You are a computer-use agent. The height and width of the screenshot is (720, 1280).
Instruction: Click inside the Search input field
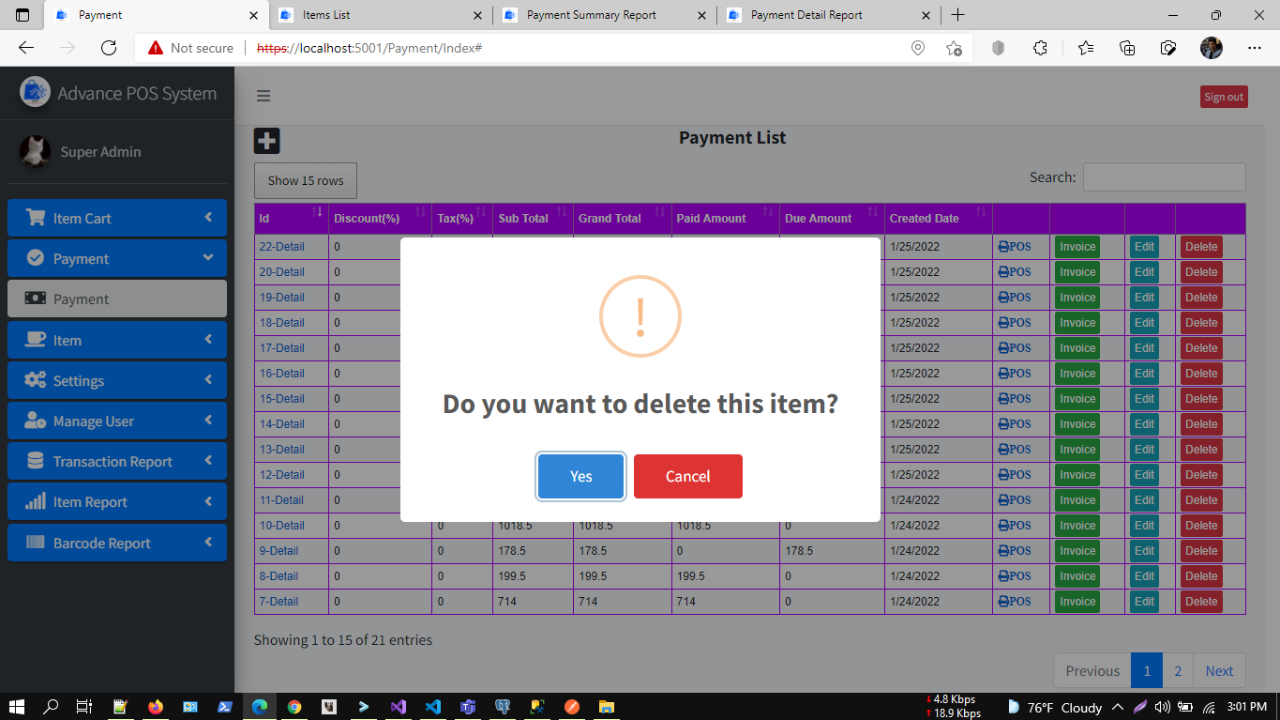click(1163, 176)
